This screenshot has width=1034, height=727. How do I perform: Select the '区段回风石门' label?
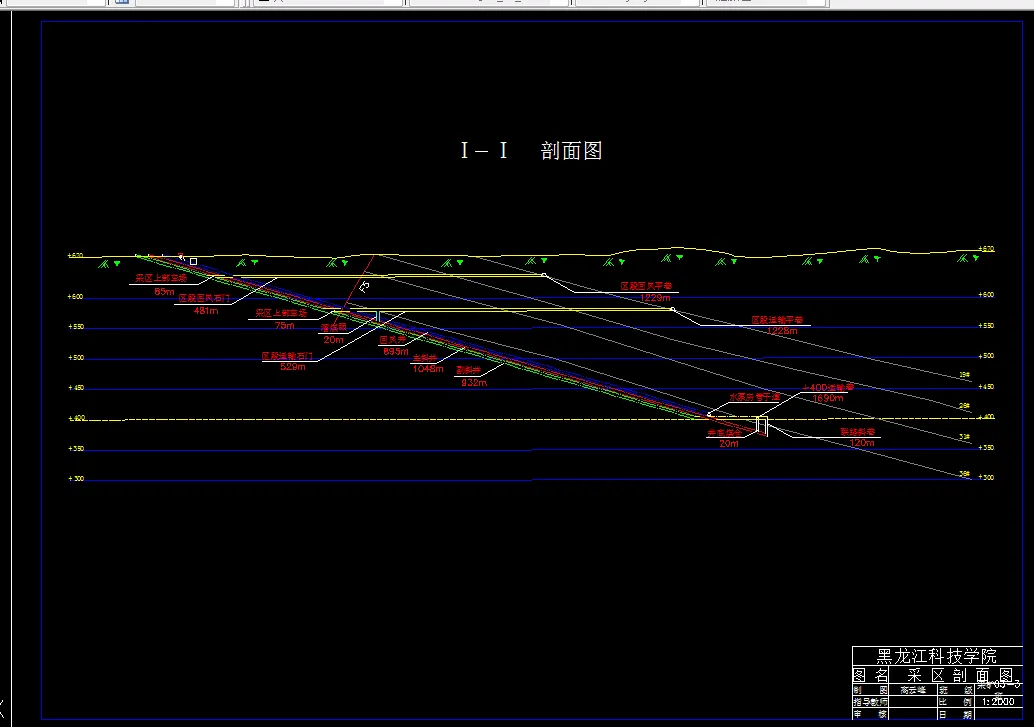204,298
